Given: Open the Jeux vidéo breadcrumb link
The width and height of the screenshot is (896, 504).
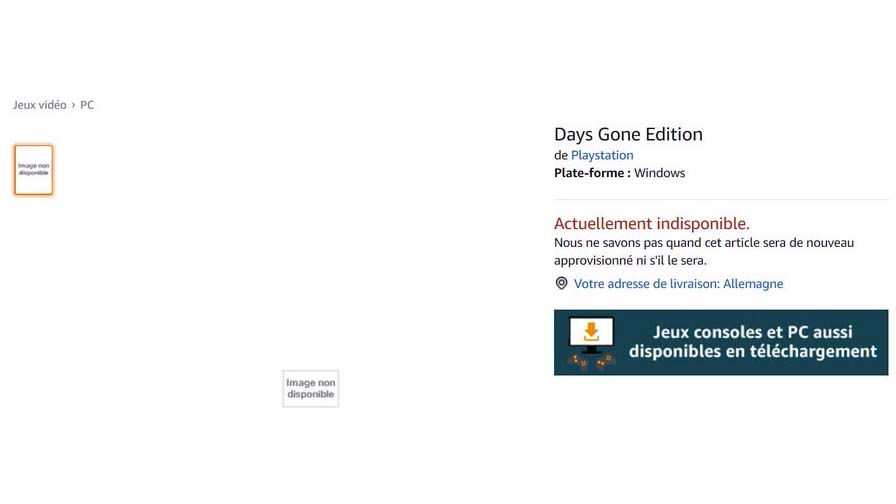Looking at the screenshot, I should [39, 105].
